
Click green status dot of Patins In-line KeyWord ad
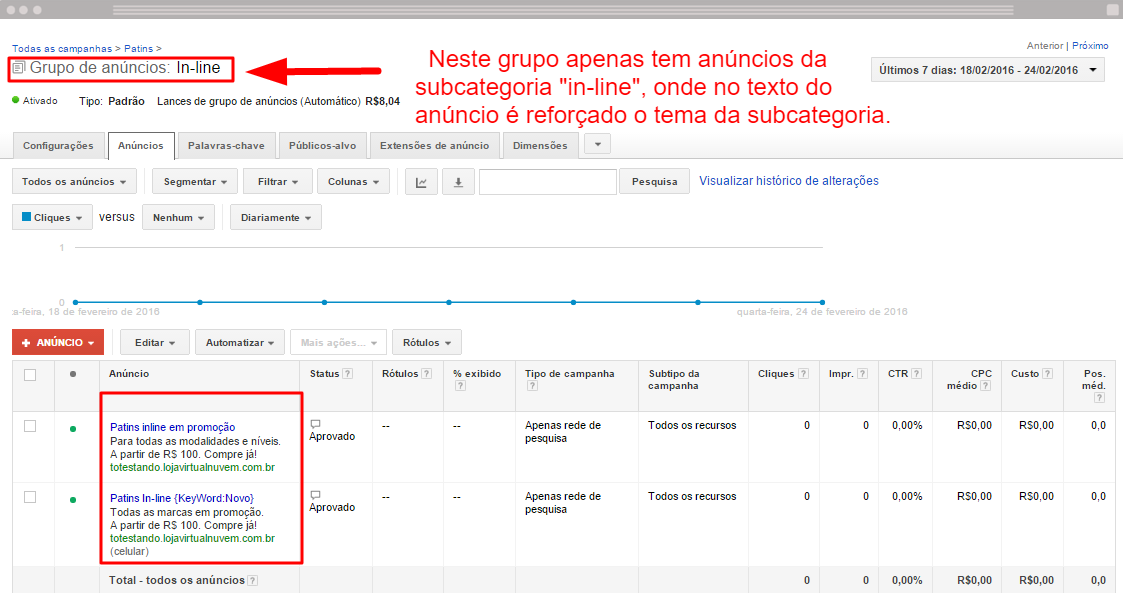73,500
